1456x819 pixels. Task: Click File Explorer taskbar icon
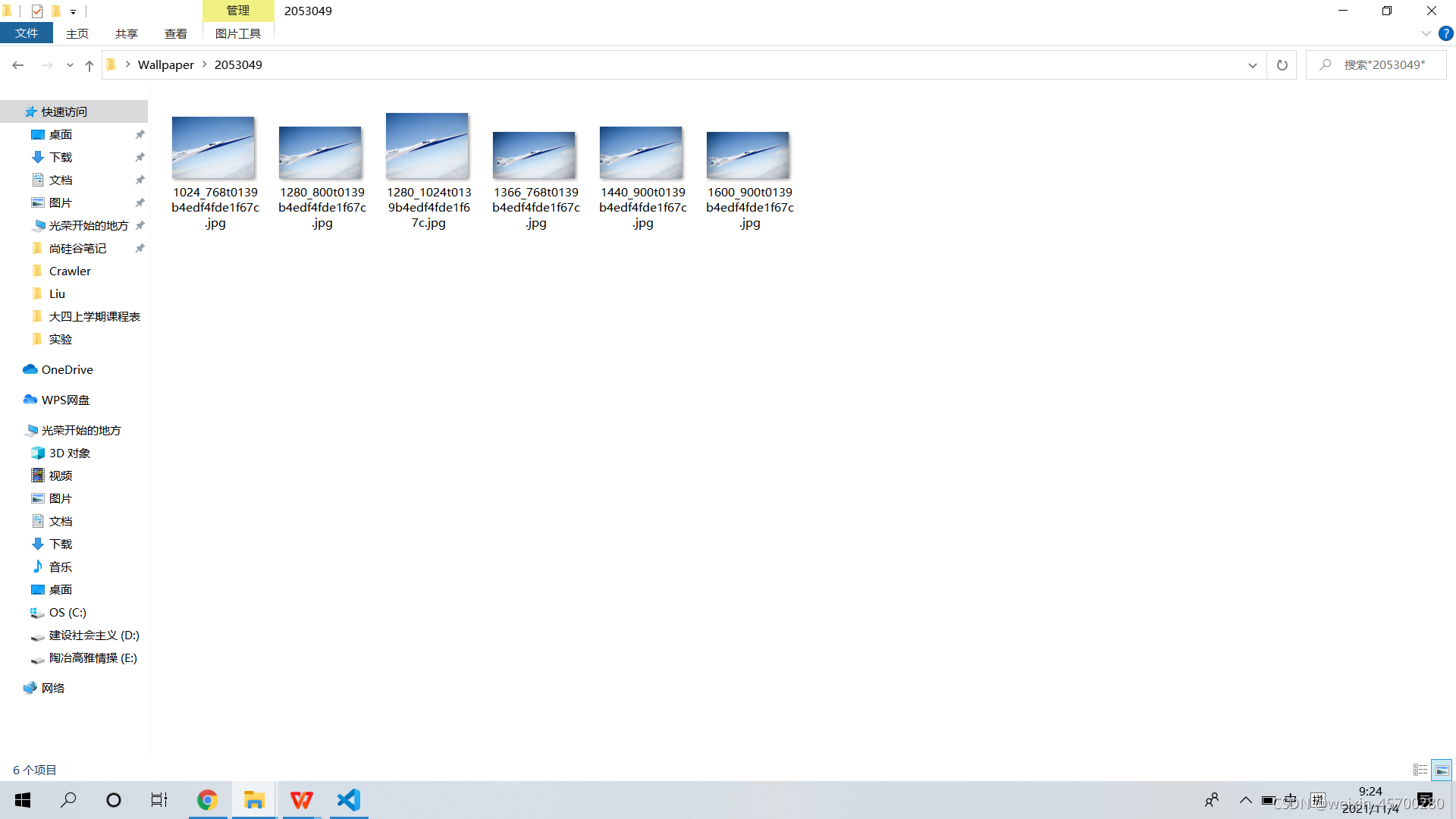[254, 800]
